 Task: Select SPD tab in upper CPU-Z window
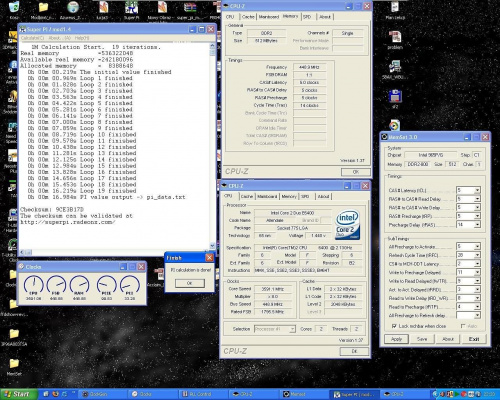(307, 17)
